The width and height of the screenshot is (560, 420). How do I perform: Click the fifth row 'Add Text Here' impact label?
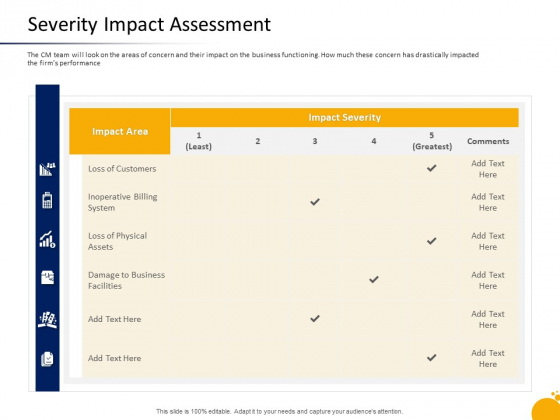115,319
